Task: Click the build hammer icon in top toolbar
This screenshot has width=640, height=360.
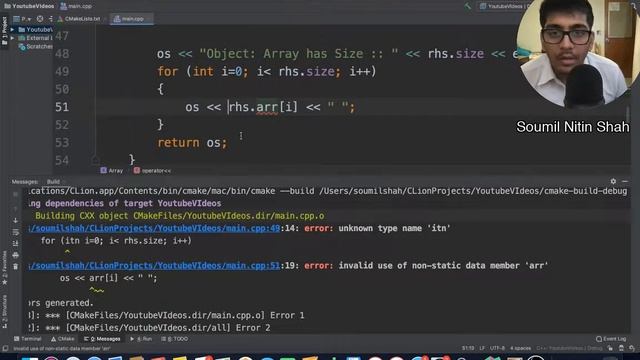Action: point(468,6)
